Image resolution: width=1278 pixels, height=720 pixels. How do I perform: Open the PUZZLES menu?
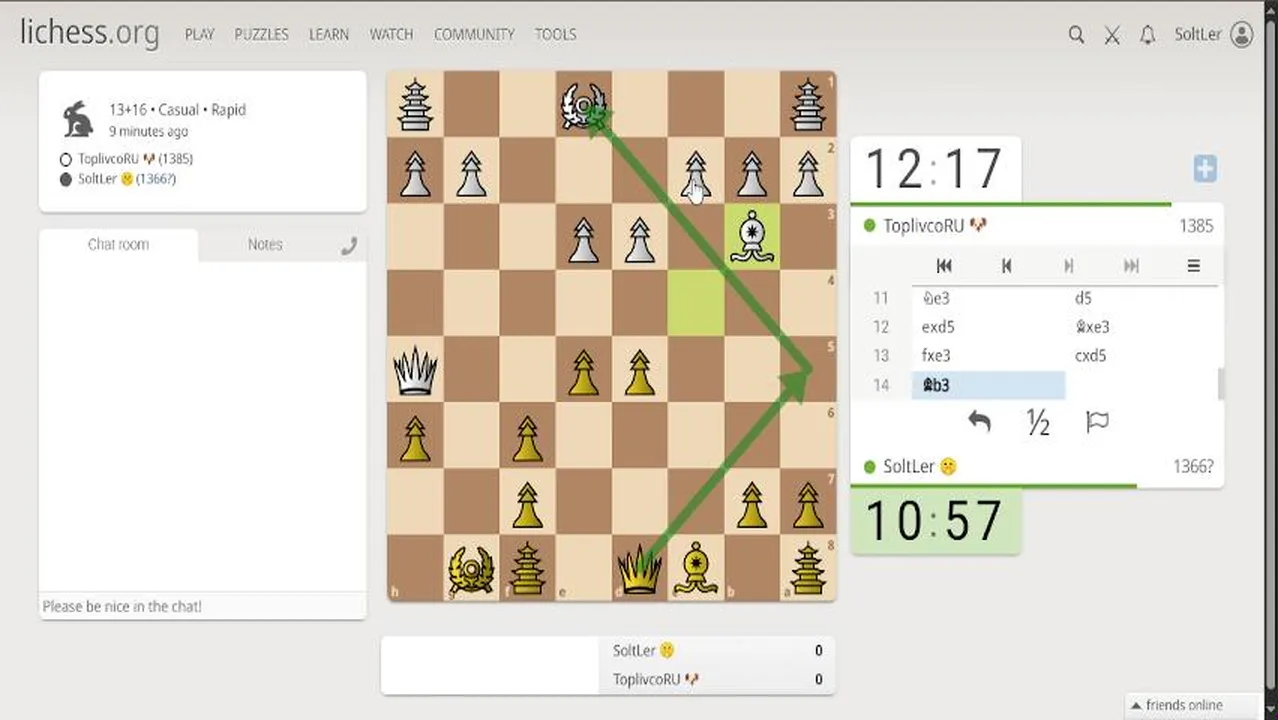261,34
